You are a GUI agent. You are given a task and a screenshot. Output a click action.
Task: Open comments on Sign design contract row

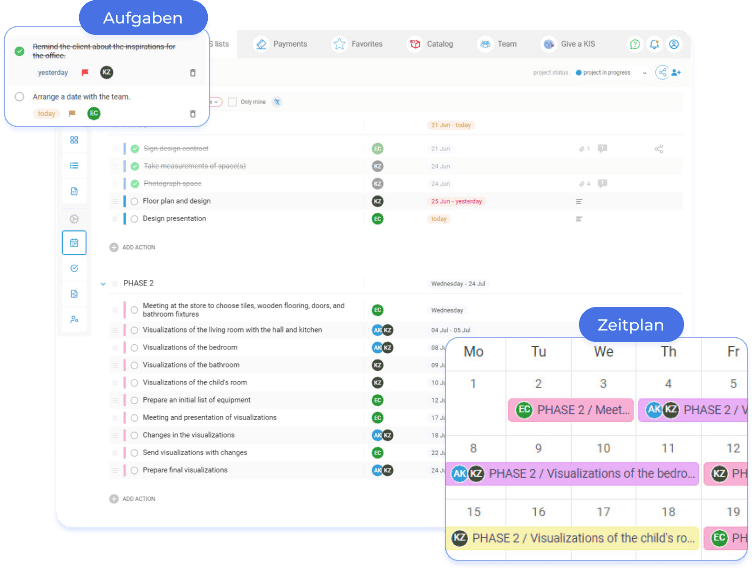click(602, 149)
